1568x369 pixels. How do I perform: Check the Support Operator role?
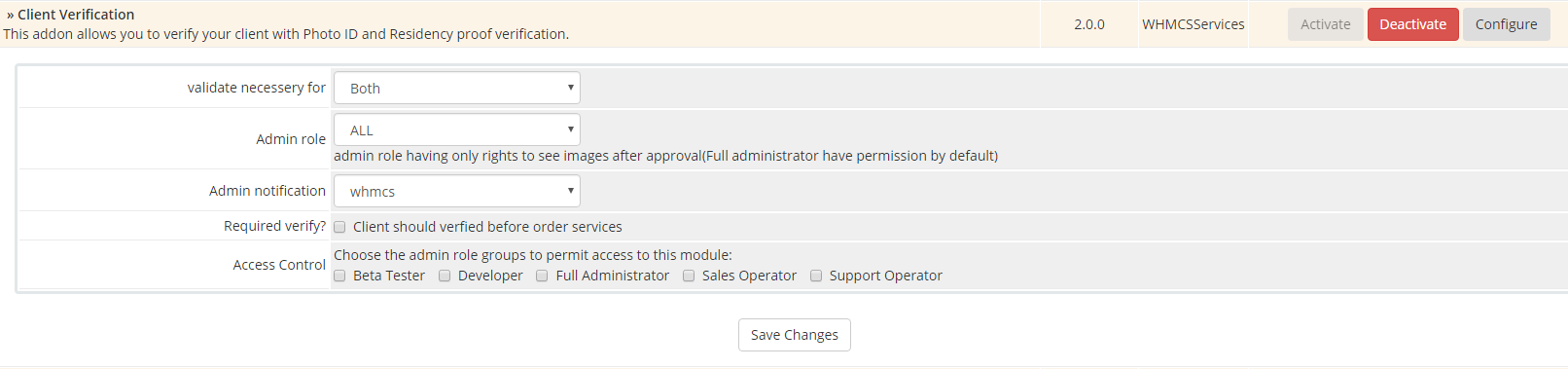(x=816, y=276)
